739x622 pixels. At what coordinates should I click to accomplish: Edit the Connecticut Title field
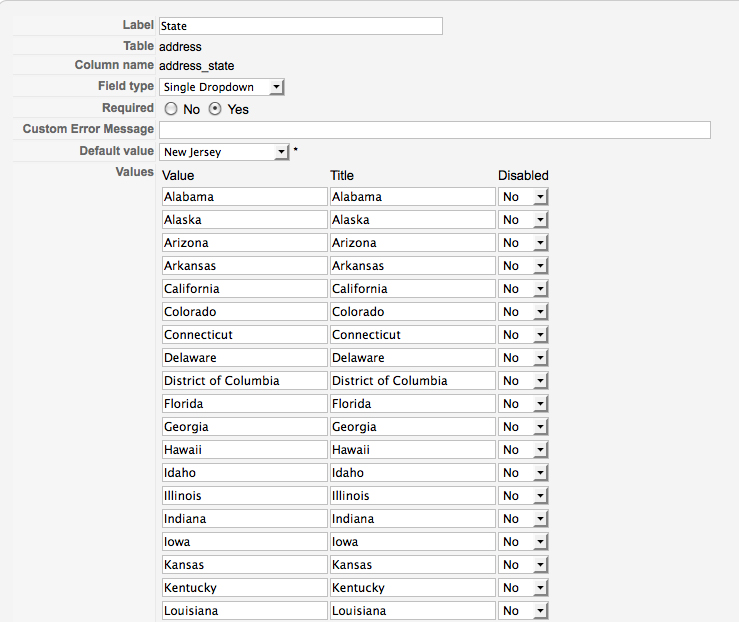(x=412, y=335)
